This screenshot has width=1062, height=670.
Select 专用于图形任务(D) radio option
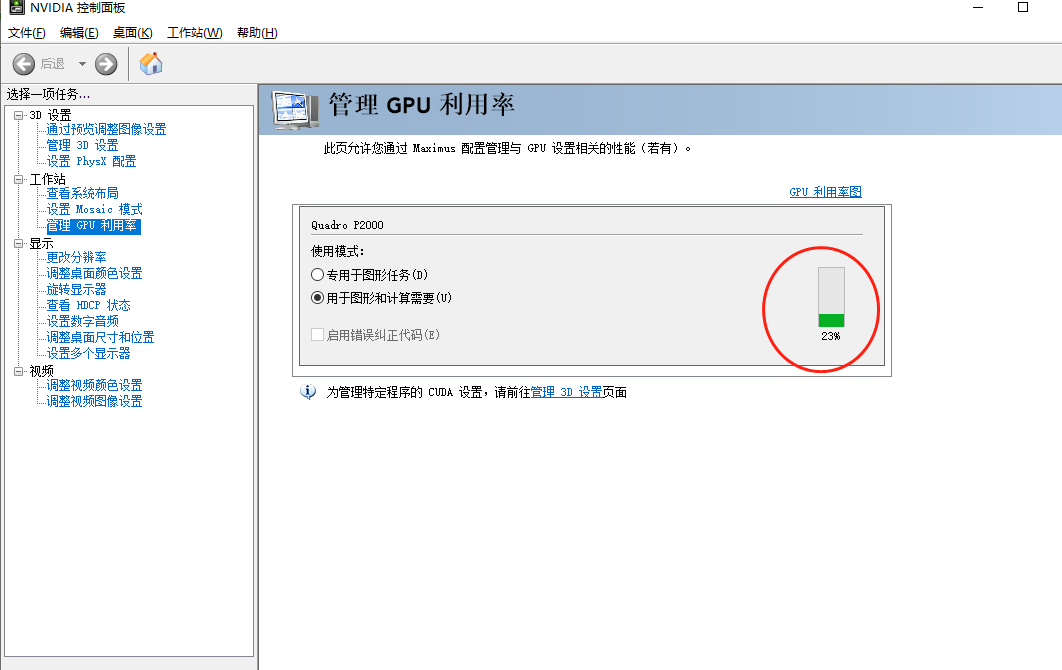point(317,274)
